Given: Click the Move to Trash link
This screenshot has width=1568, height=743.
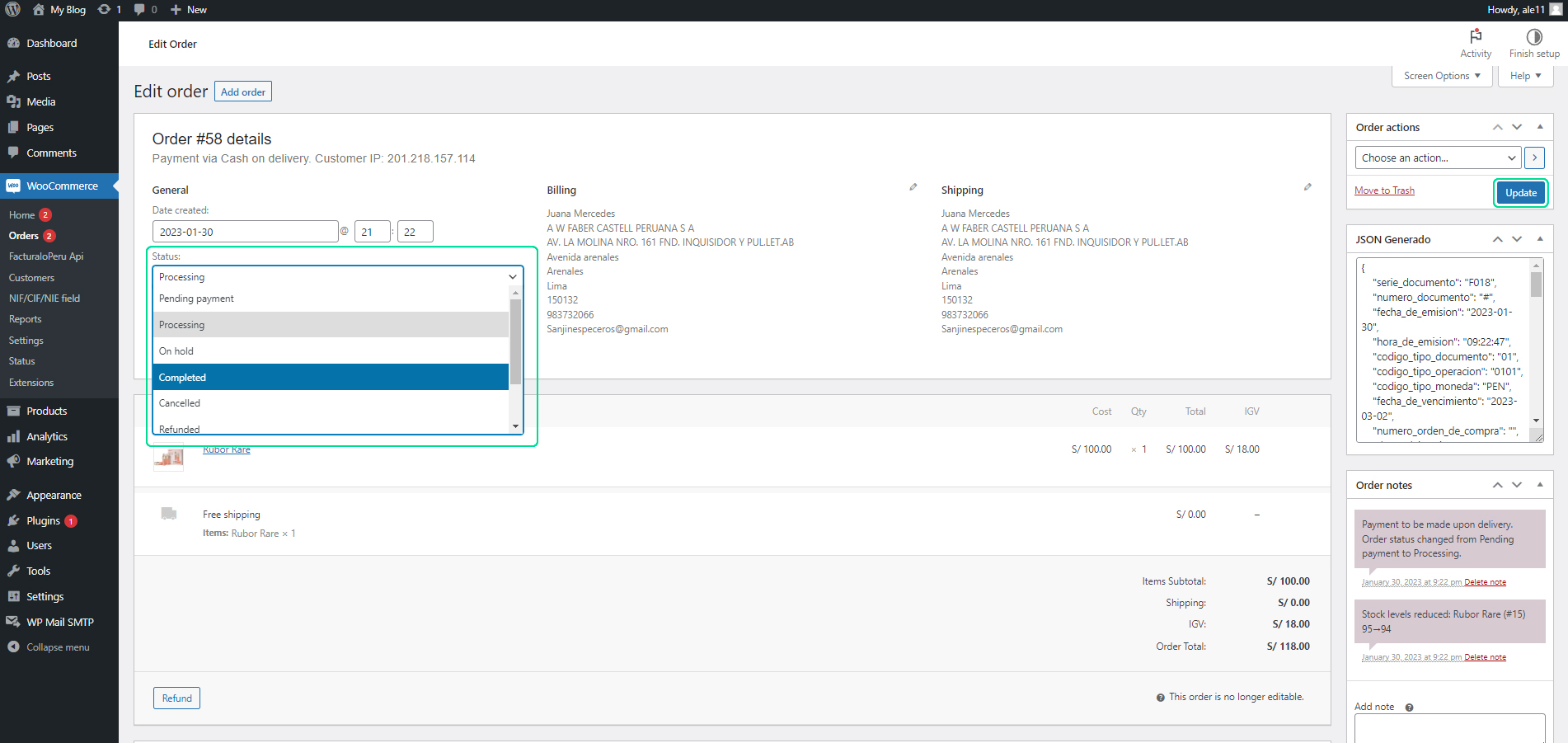Looking at the screenshot, I should coord(1384,190).
